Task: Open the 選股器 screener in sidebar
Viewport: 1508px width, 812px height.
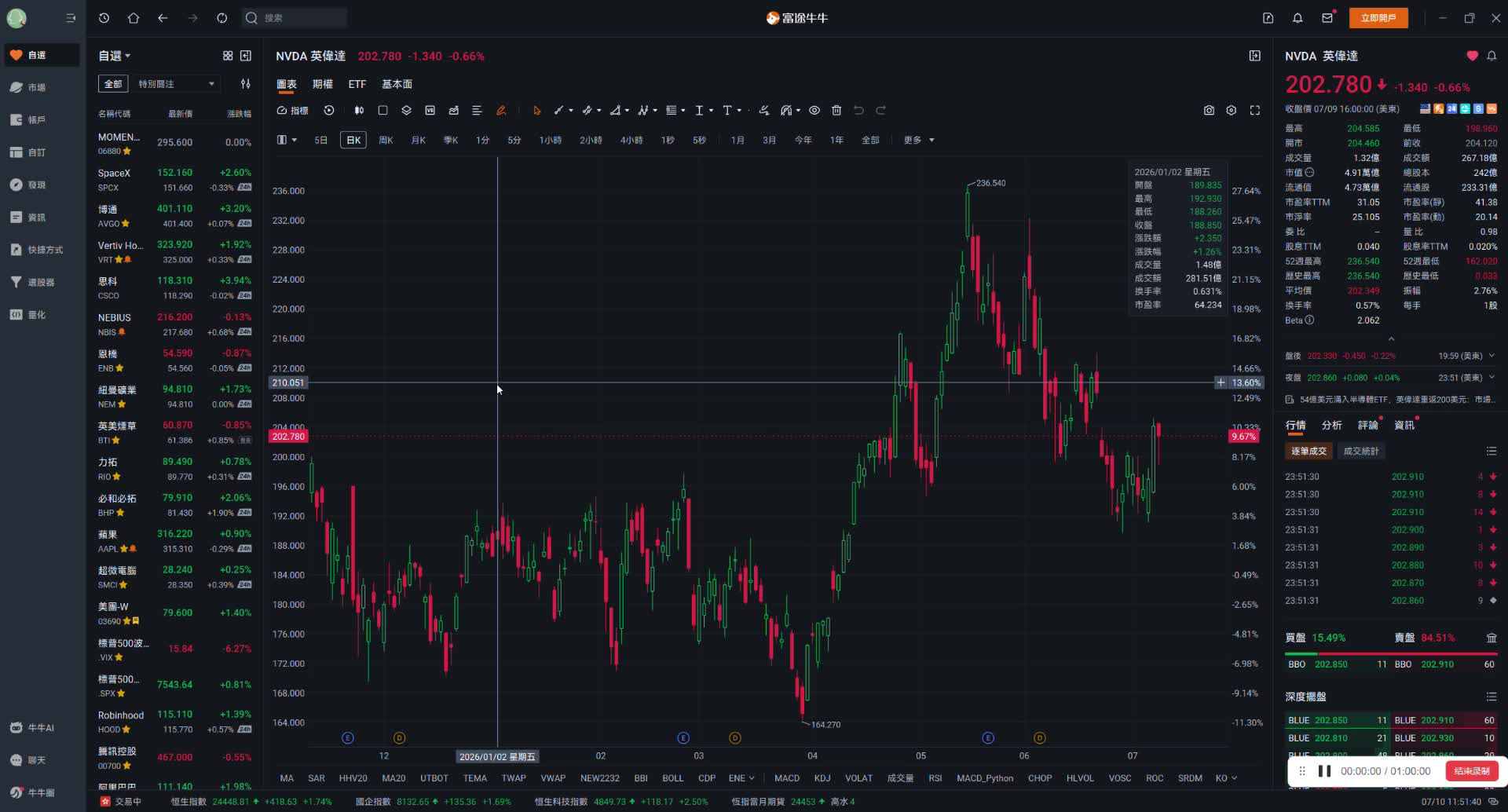Action: click(x=41, y=282)
